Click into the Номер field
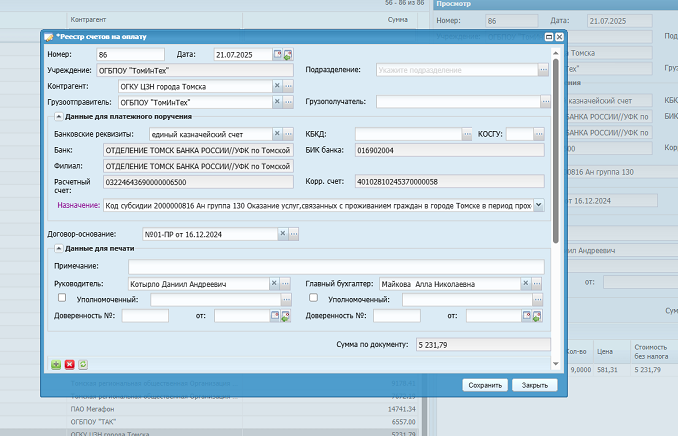Image resolution: width=678 pixels, height=436 pixels. click(131, 54)
